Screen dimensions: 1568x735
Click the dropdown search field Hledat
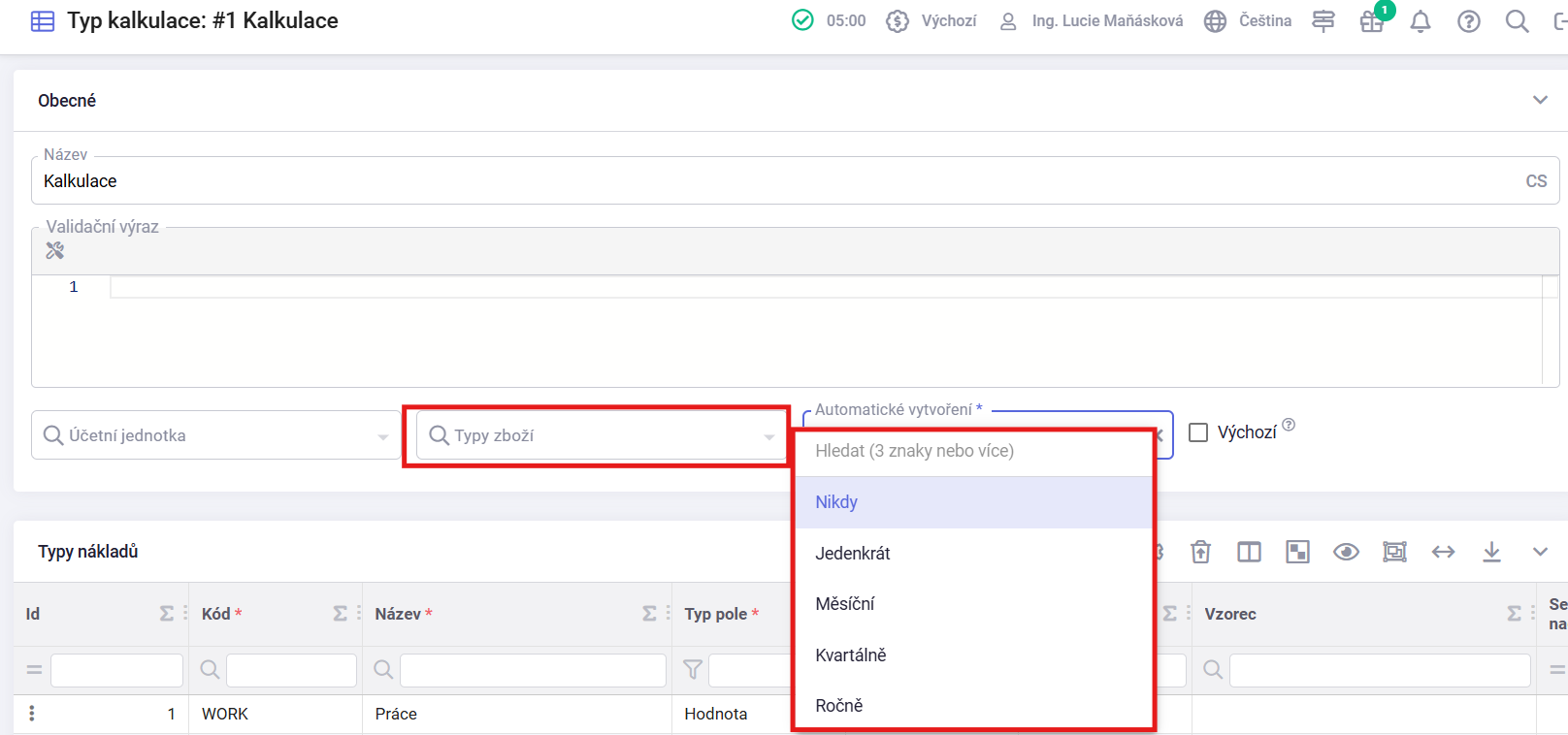click(x=973, y=451)
